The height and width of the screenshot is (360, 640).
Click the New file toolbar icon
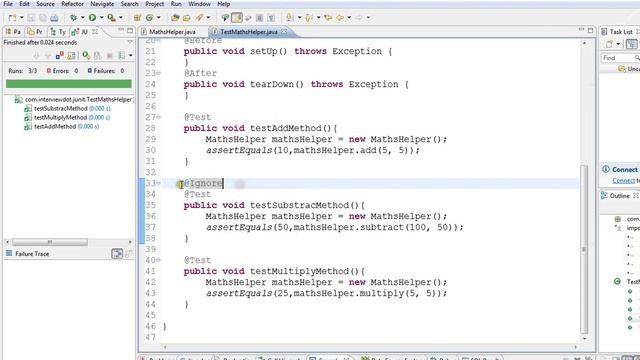point(13,18)
